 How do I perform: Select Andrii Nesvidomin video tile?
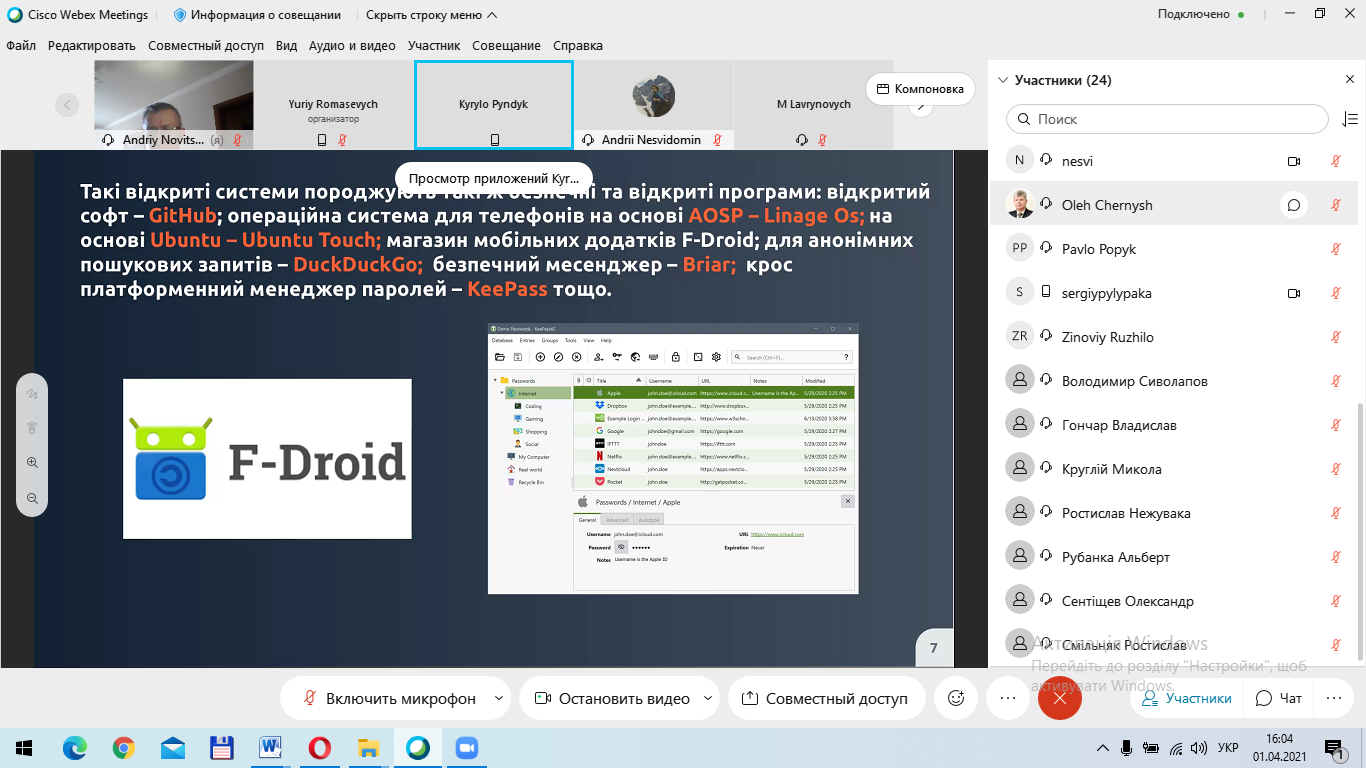[654, 104]
